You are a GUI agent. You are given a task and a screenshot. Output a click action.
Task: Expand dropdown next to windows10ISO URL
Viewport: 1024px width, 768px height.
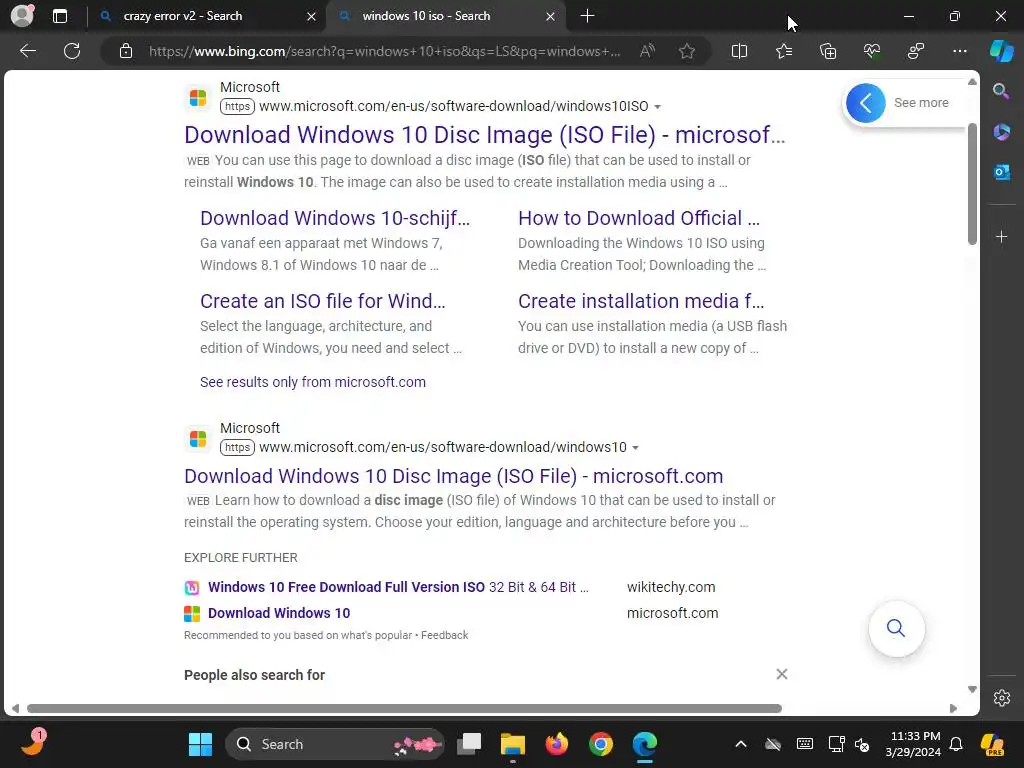(x=658, y=106)
